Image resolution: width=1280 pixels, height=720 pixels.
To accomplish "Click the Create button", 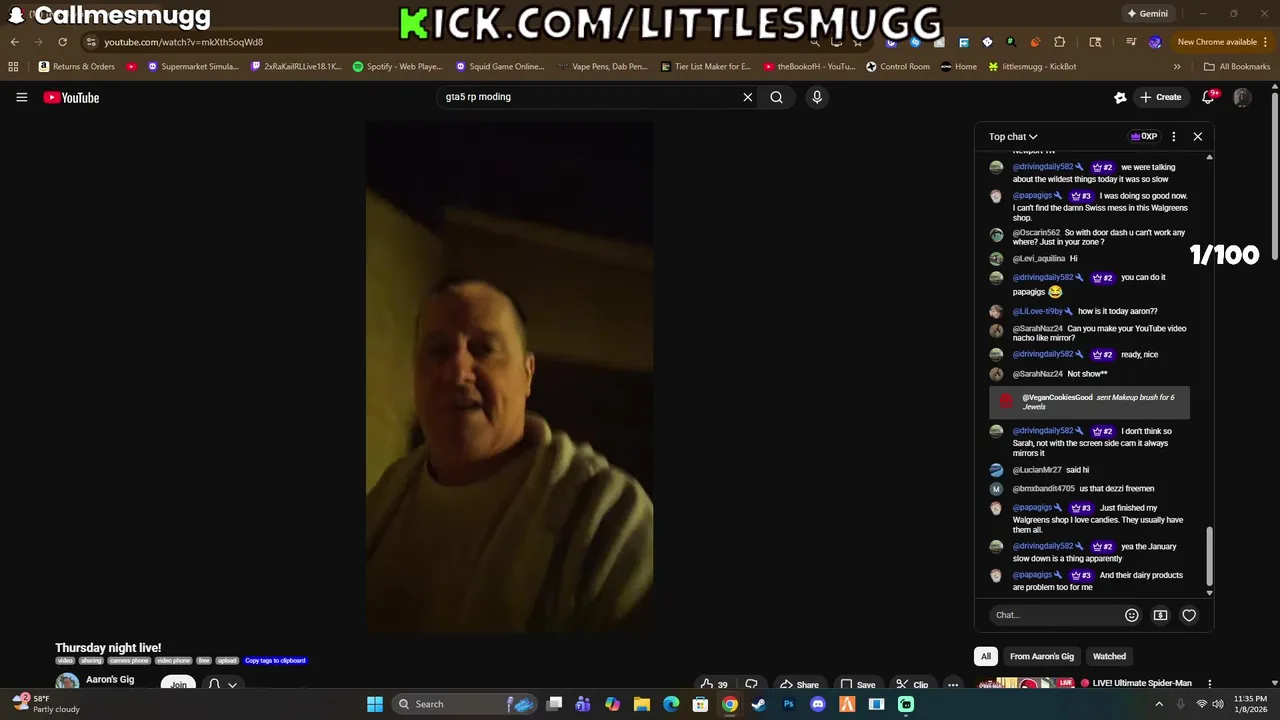I will 1160,97.
